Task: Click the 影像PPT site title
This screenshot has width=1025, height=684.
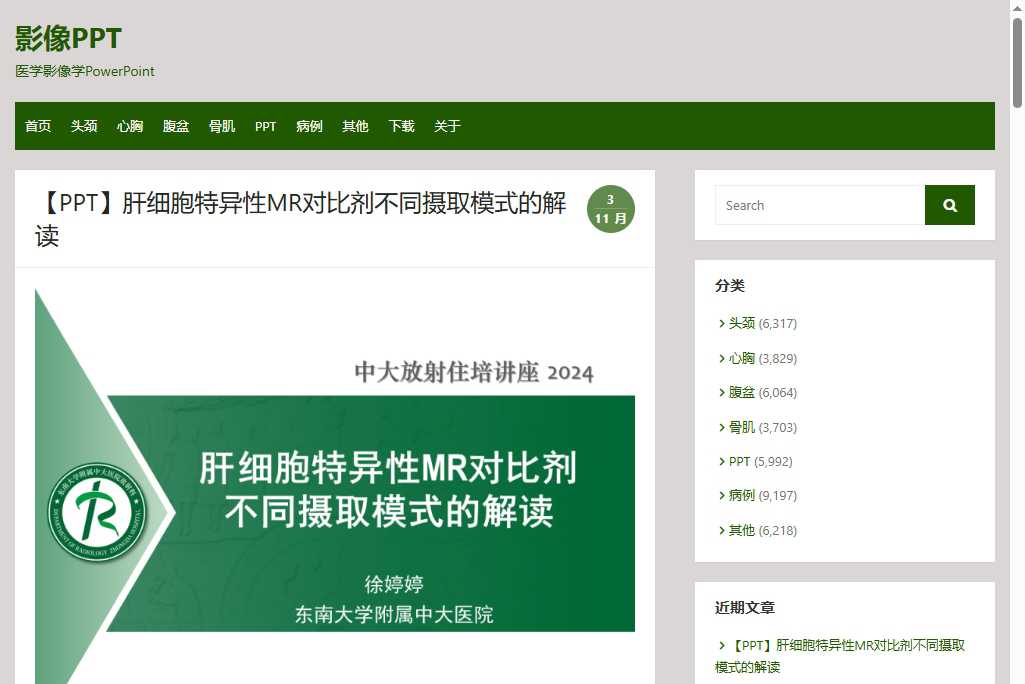Action: 68,38
